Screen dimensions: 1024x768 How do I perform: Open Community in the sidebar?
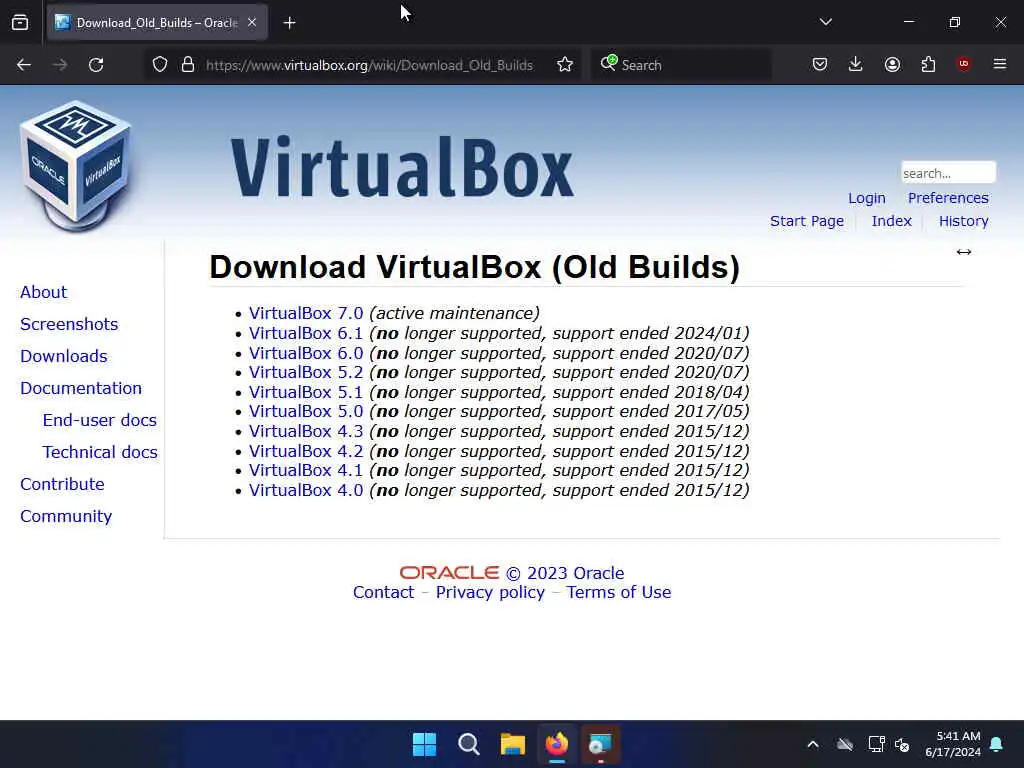[x=66, y=516]
